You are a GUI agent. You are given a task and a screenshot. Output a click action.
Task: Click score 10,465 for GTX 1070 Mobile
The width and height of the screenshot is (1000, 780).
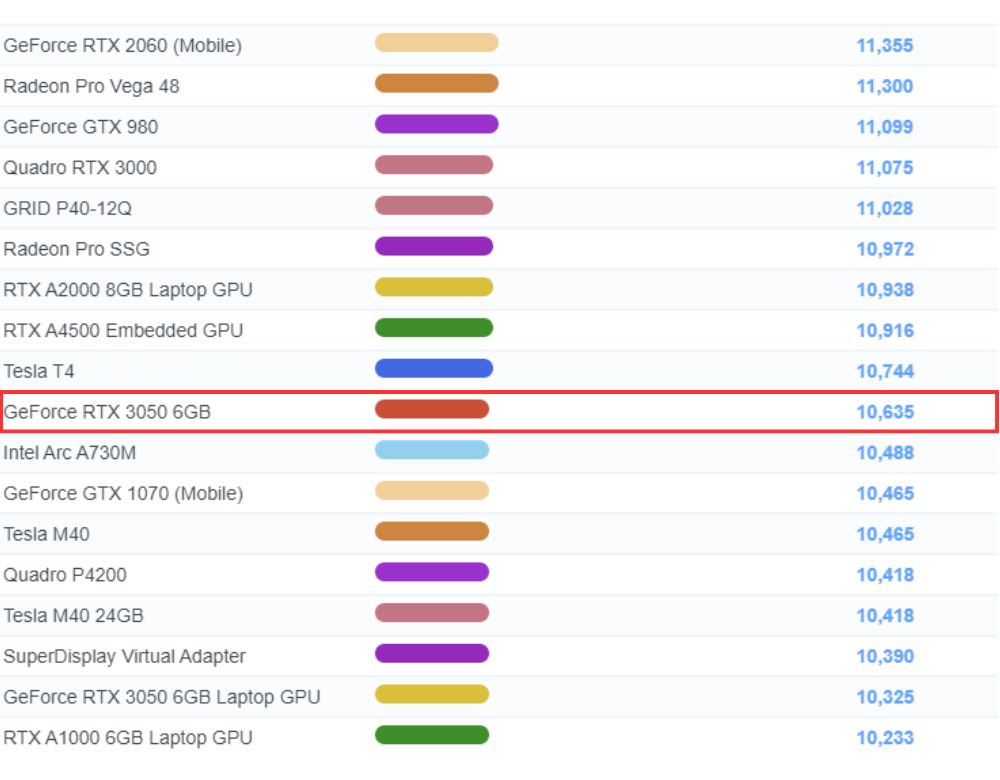pyautogui.click(x=885, y=494)
